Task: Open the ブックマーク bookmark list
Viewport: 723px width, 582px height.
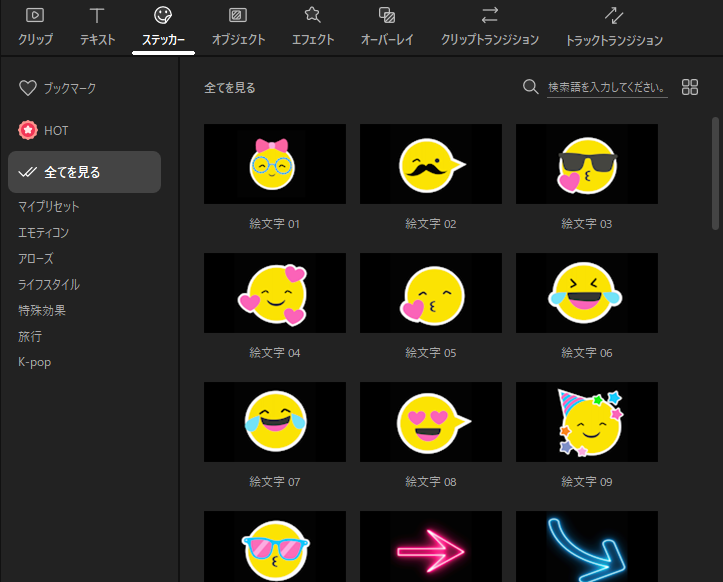Action: click(x=57, y=89)
